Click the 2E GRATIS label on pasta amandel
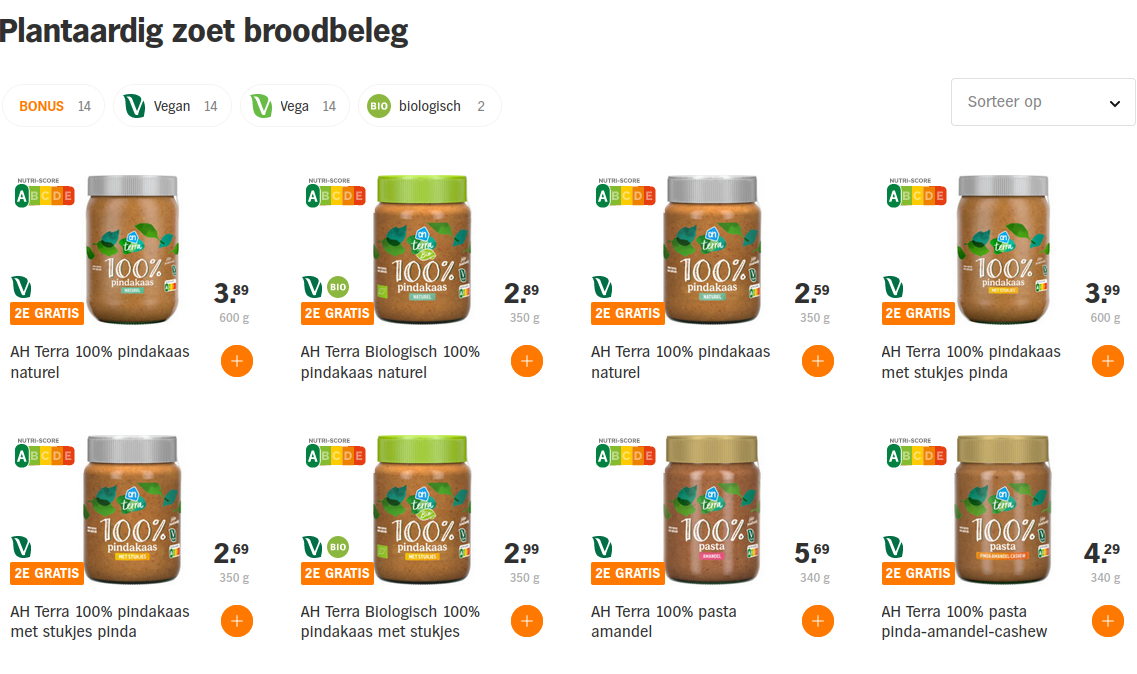Viewport: 1137px width, 674px height. (627, 573)
